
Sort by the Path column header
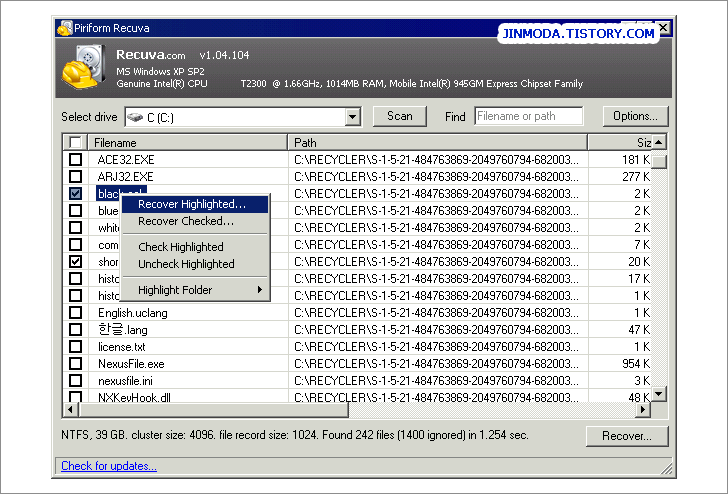(x=438, y=142)
